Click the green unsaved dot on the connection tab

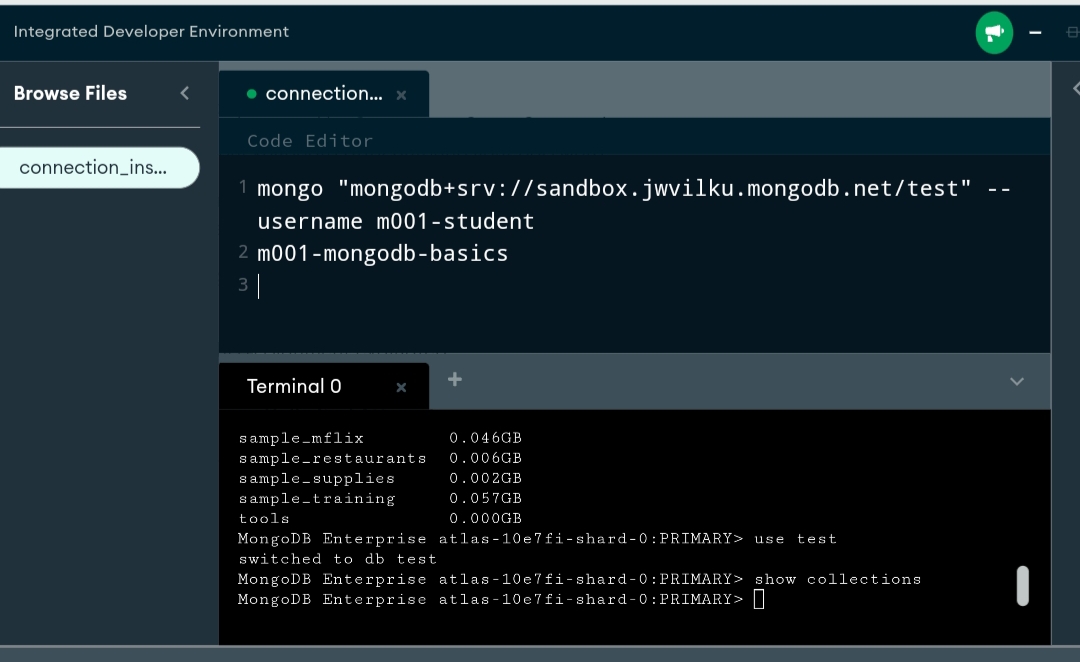click(x=251, y=94)
